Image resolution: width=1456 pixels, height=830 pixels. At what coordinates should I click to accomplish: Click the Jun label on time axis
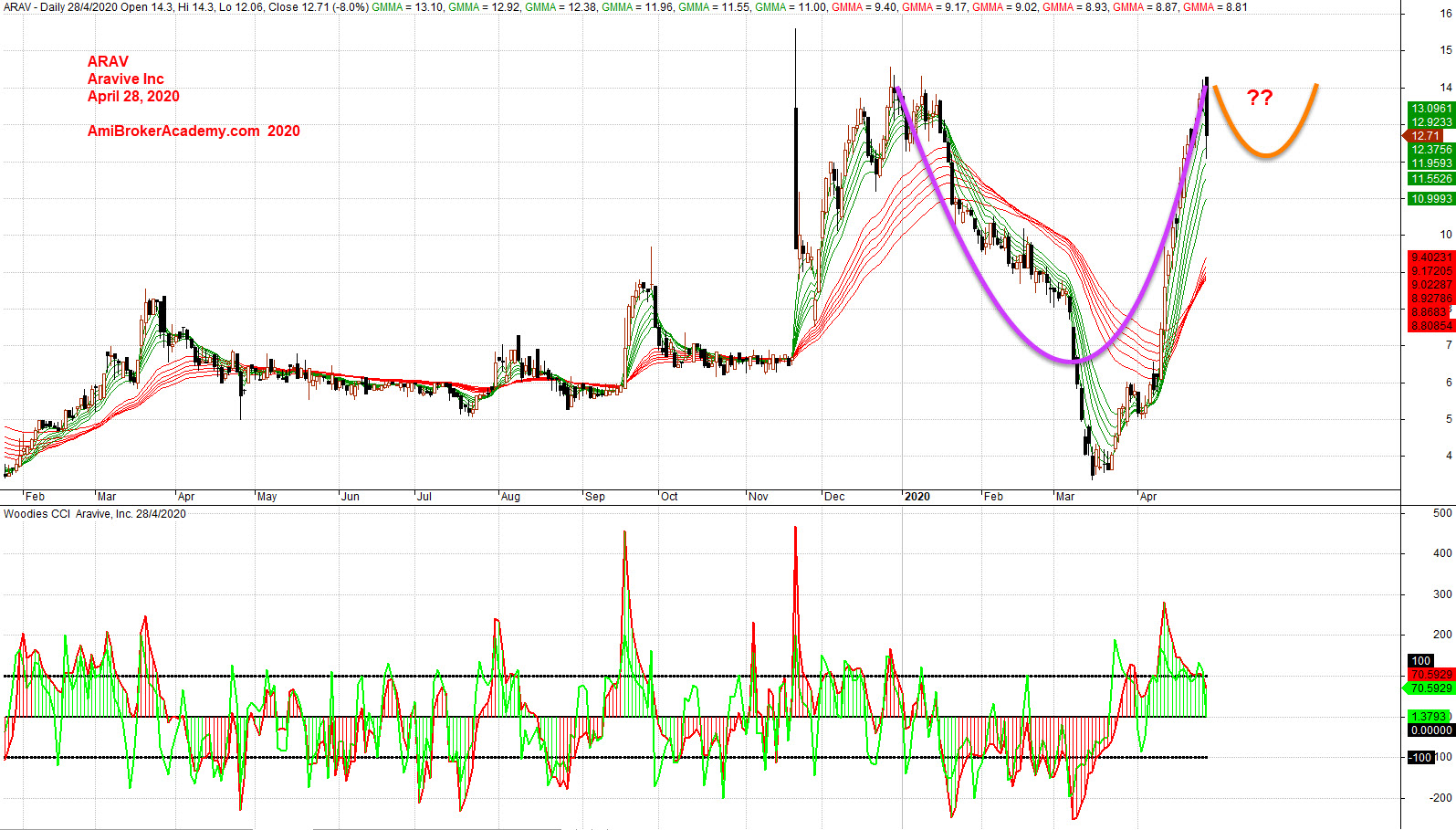351,497
